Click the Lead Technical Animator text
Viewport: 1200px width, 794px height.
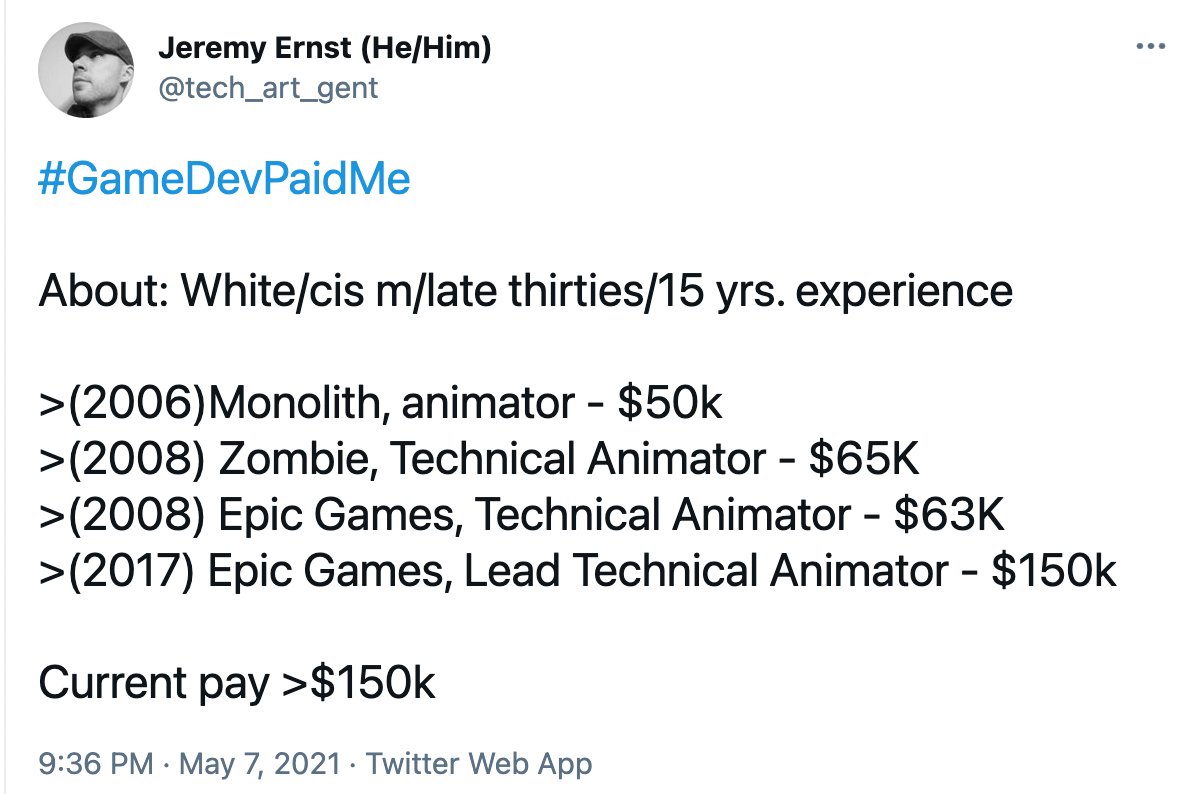point(706,572)
